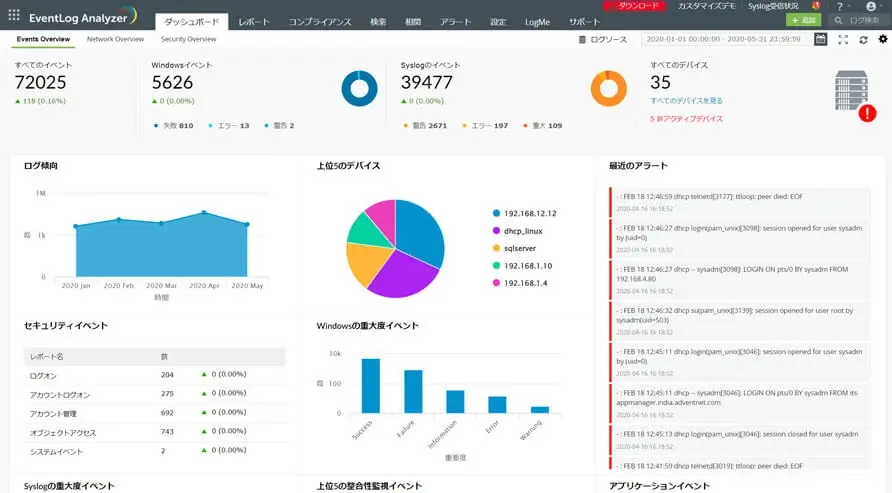Screen dimensions: 892x493
Task: Open the すべてのデバイスを見る link
Action: coord(687,101)
